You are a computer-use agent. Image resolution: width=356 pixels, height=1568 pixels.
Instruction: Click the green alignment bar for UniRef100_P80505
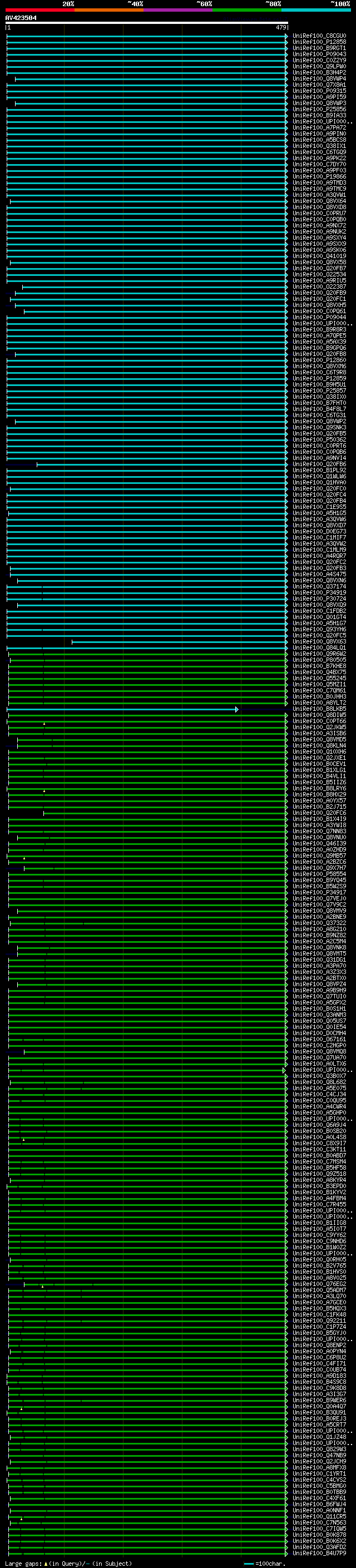click(x=148, y=660)
